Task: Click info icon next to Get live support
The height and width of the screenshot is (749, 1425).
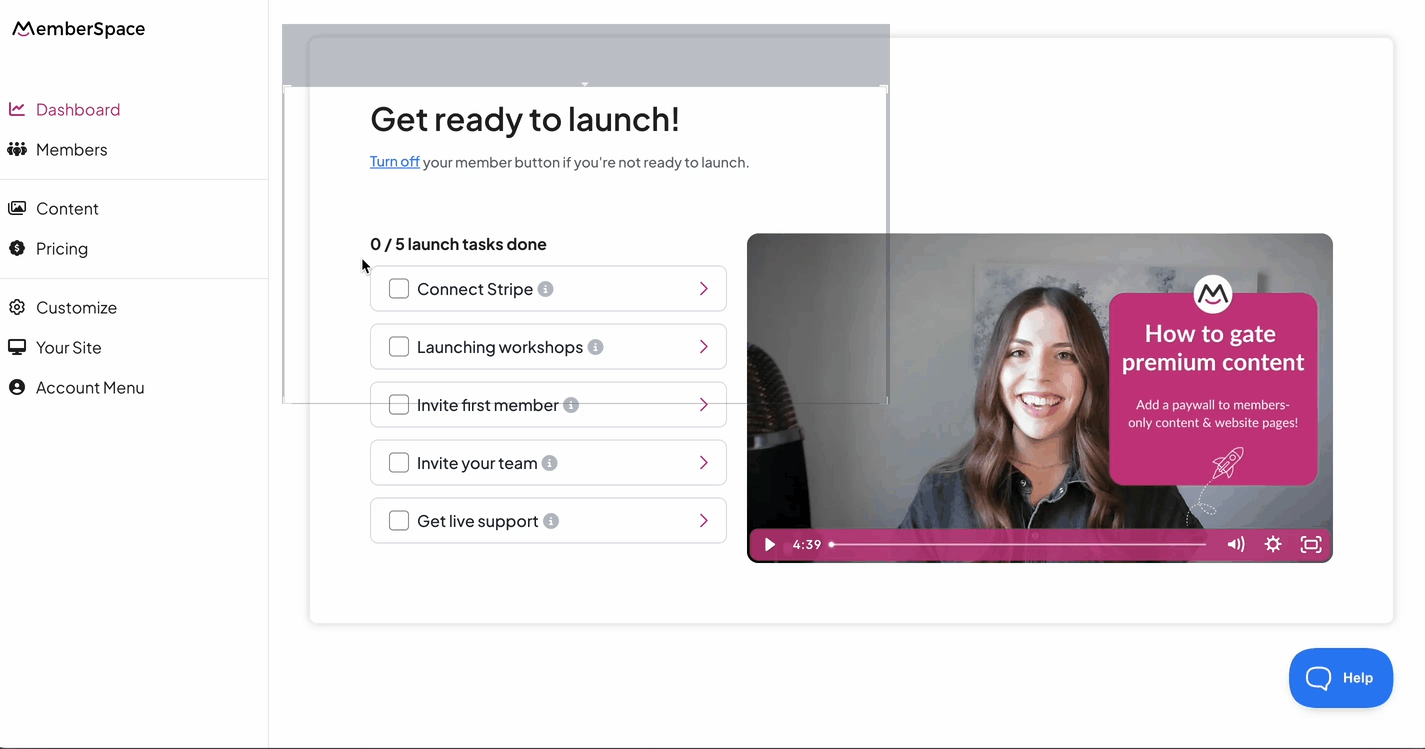Action: [551, 521]
